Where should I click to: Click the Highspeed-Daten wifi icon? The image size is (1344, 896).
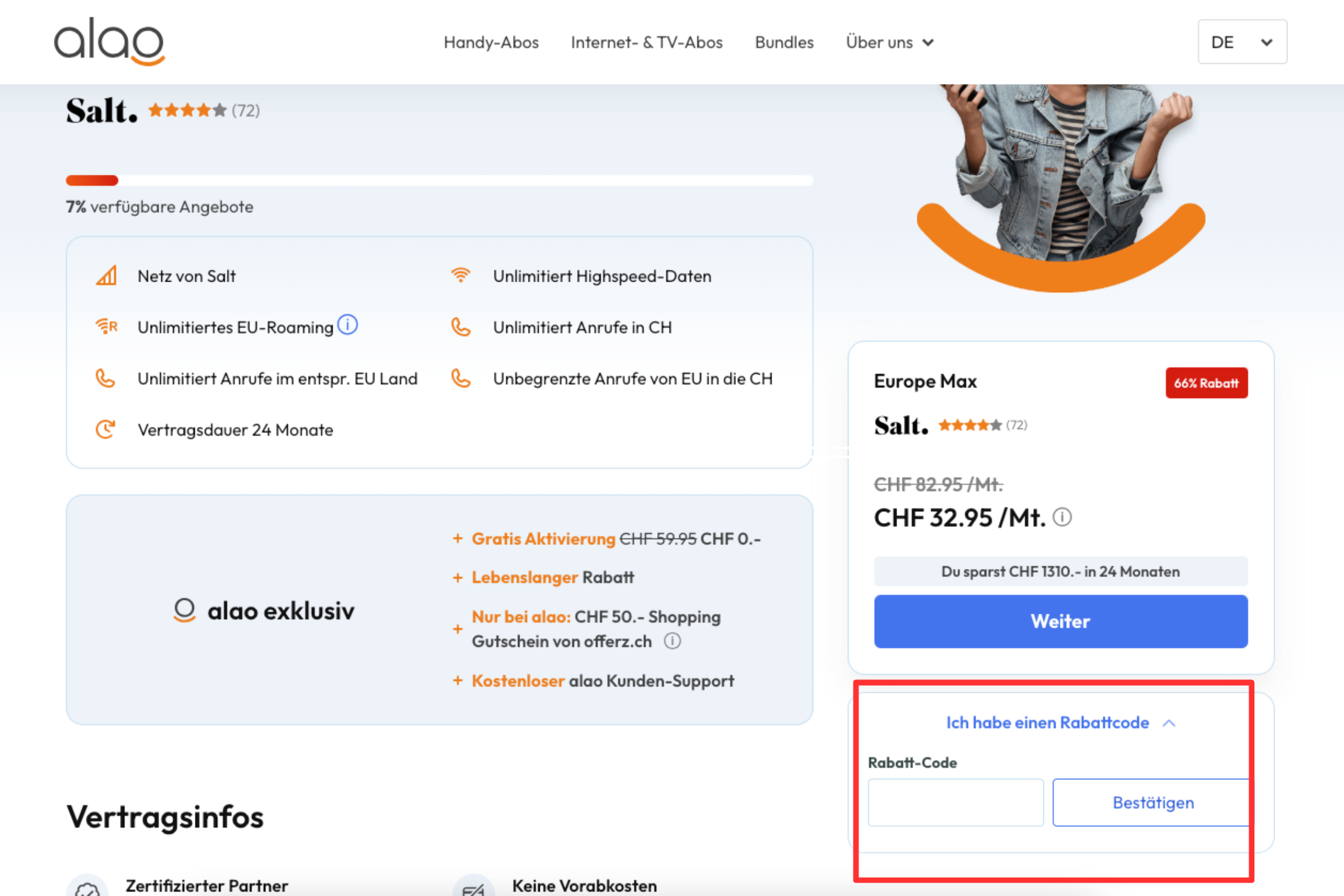tap(460, 276)
